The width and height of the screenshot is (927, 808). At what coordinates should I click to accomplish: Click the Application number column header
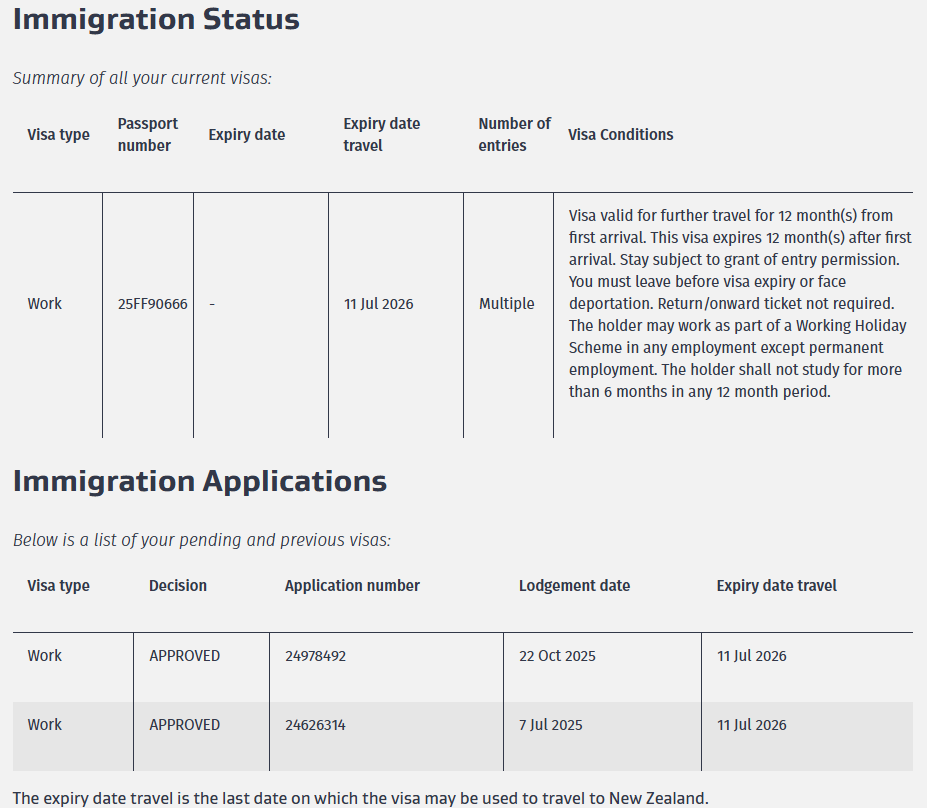tap(352, 586)
